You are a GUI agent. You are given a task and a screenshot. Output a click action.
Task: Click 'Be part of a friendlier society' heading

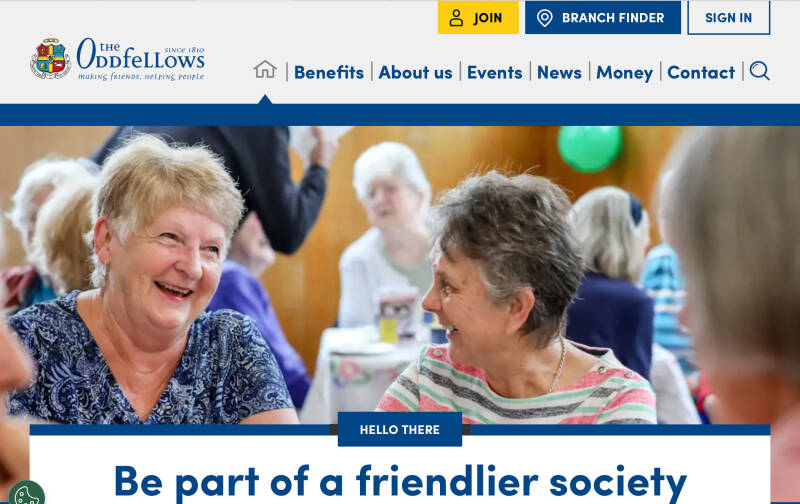[x=400, y=481]
